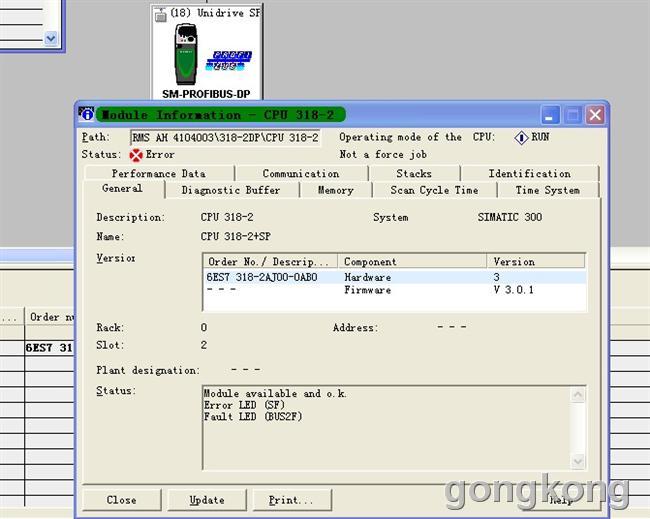Switch to the Communication tab
650x519 pixels.
[x=301, y=173]
